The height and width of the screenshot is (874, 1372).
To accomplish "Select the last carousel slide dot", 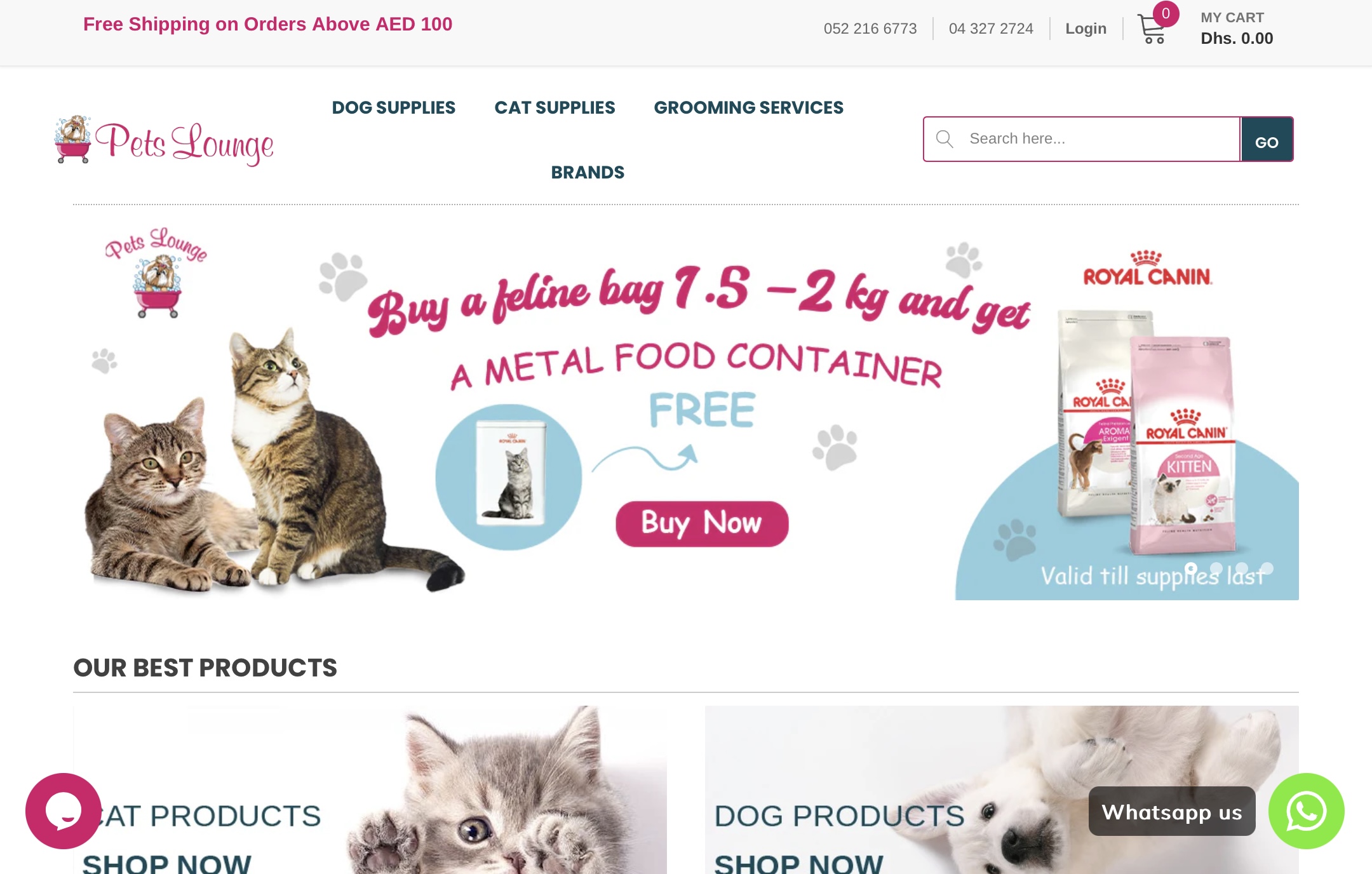I will pos(1267,568).
